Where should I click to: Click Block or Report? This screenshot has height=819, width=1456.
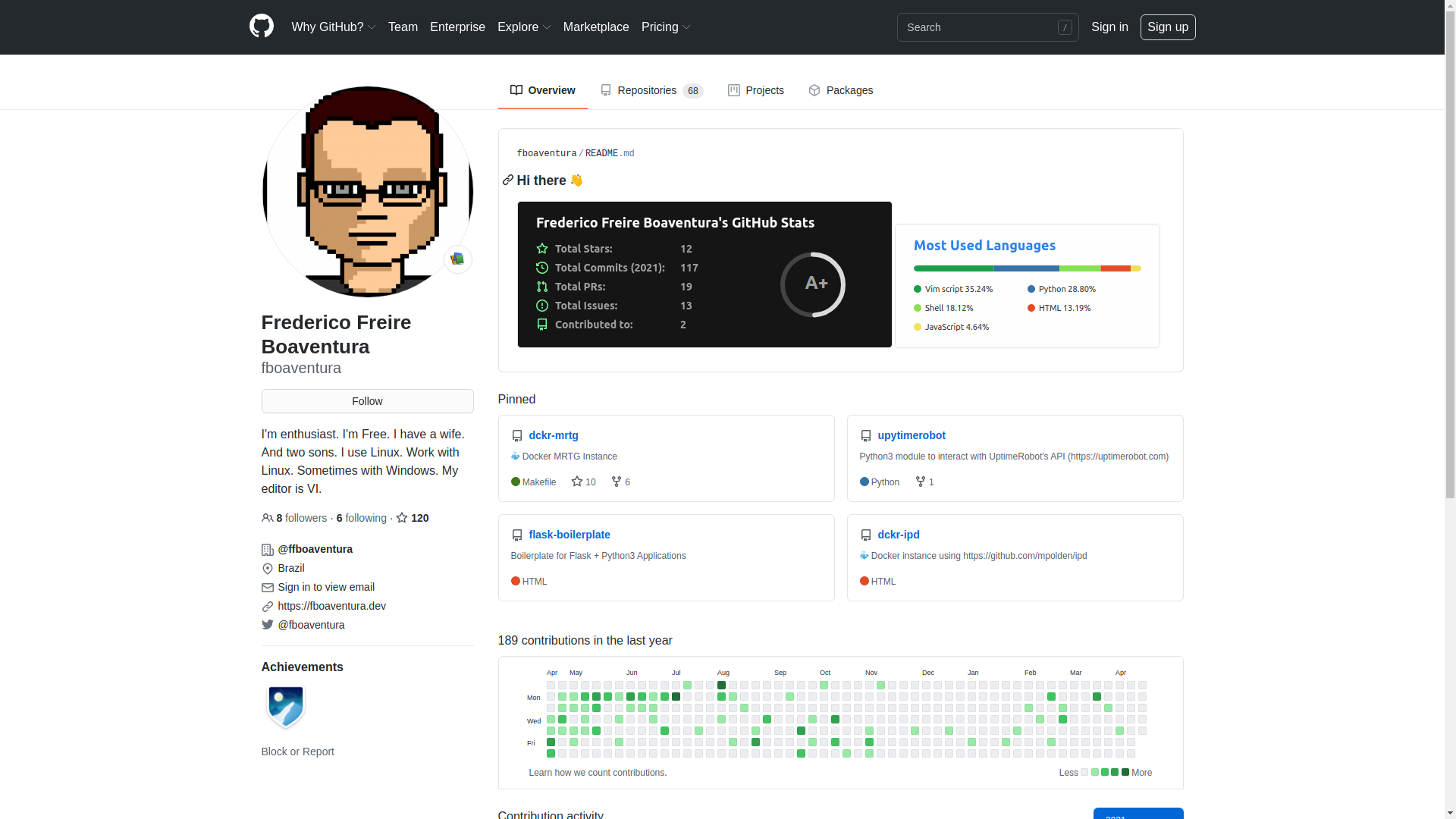[297, 752]
